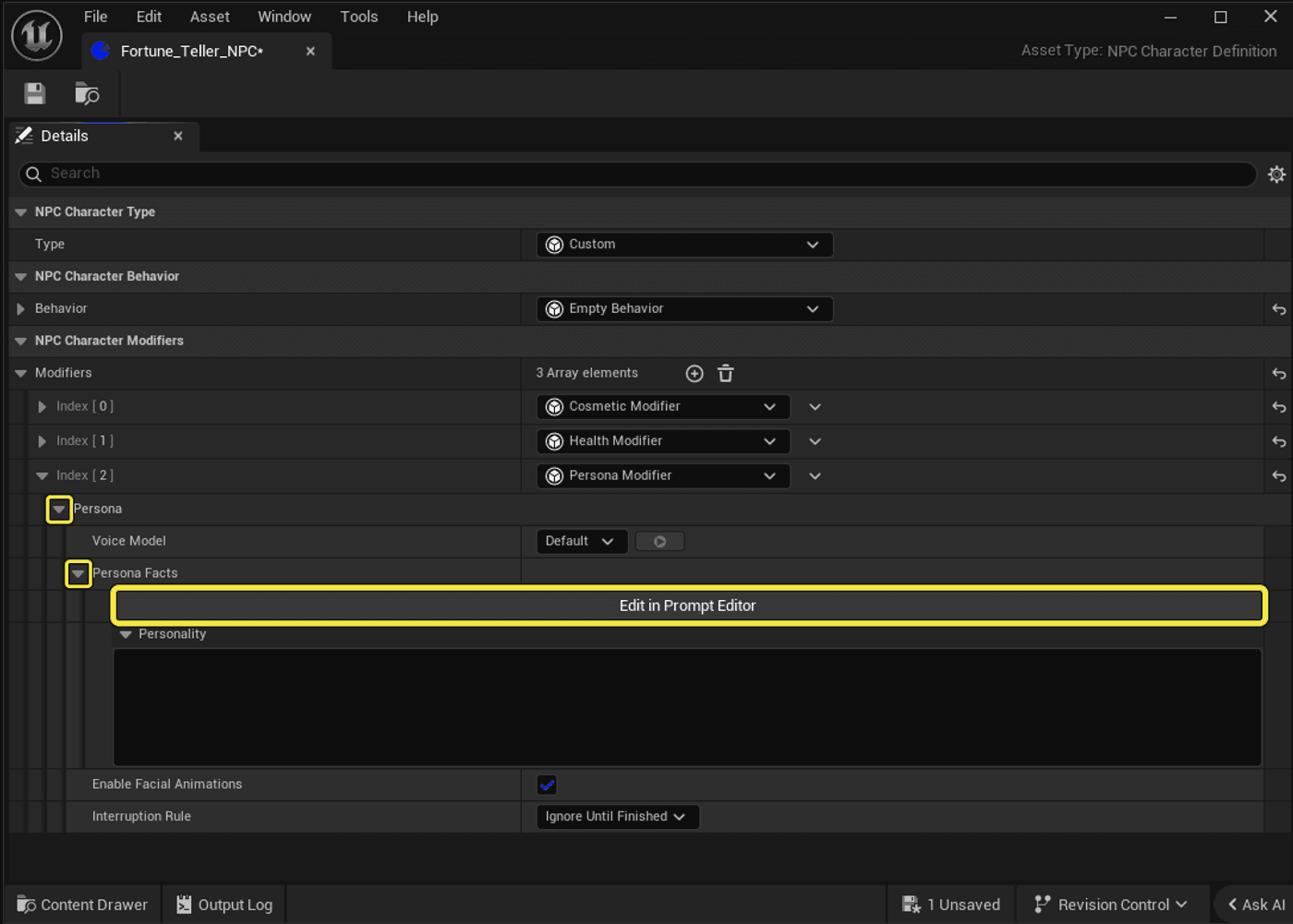Screen dimensions: 1293x924
Task: Click the 3 Array elements text
Action: tap(587, 373)
